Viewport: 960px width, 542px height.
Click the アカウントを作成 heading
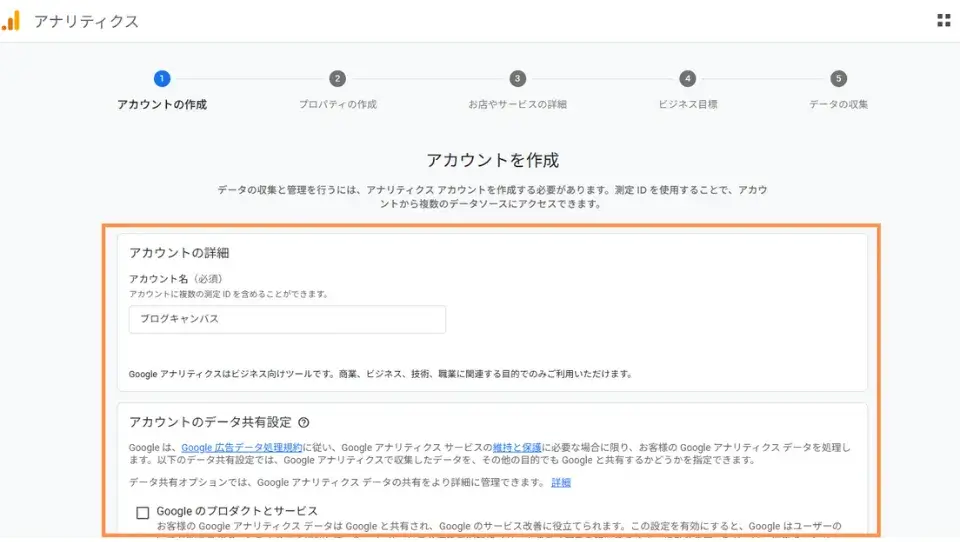tap(493, 160)
